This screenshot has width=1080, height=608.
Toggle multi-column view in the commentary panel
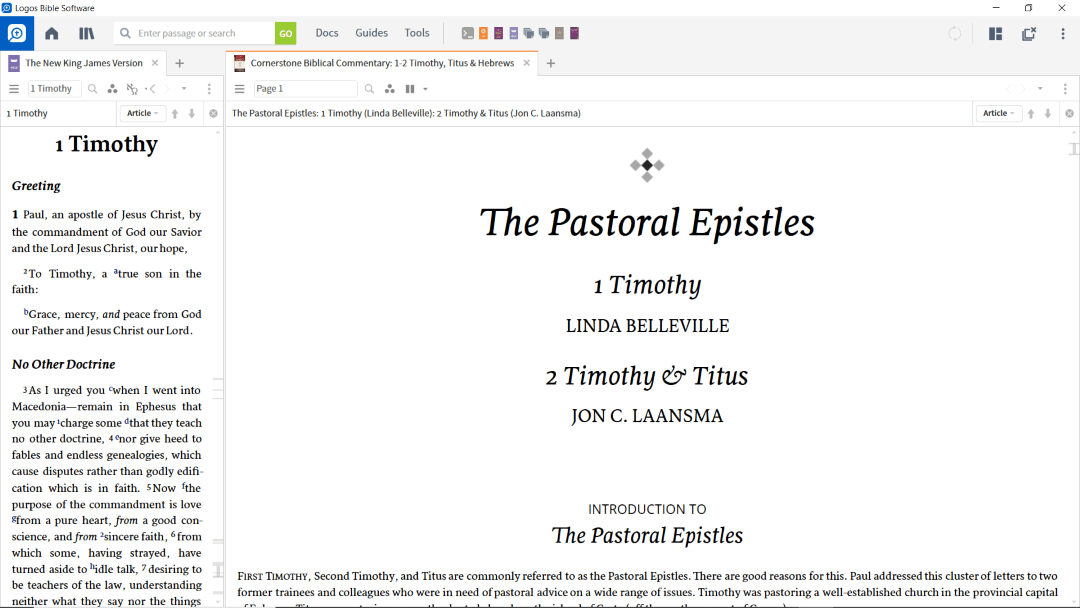click(x=410, y=89)
